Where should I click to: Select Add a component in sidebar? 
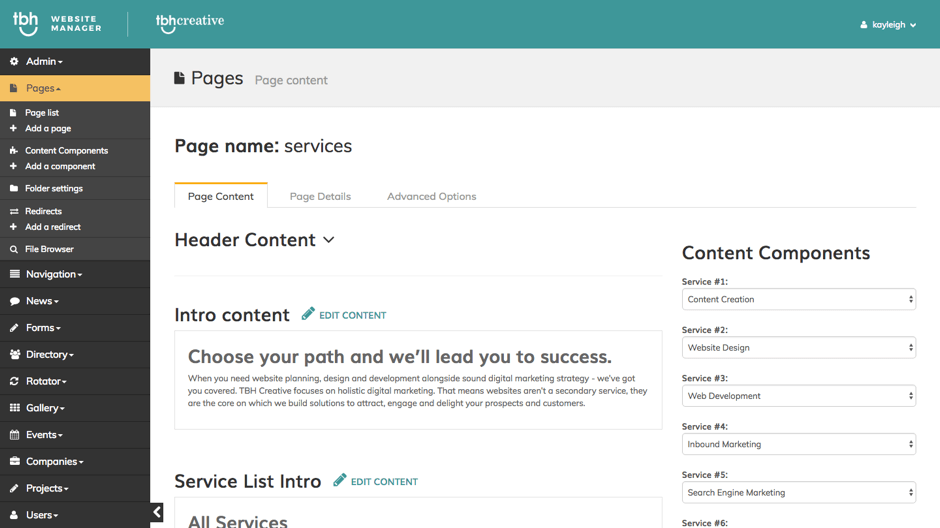(60, 166)
